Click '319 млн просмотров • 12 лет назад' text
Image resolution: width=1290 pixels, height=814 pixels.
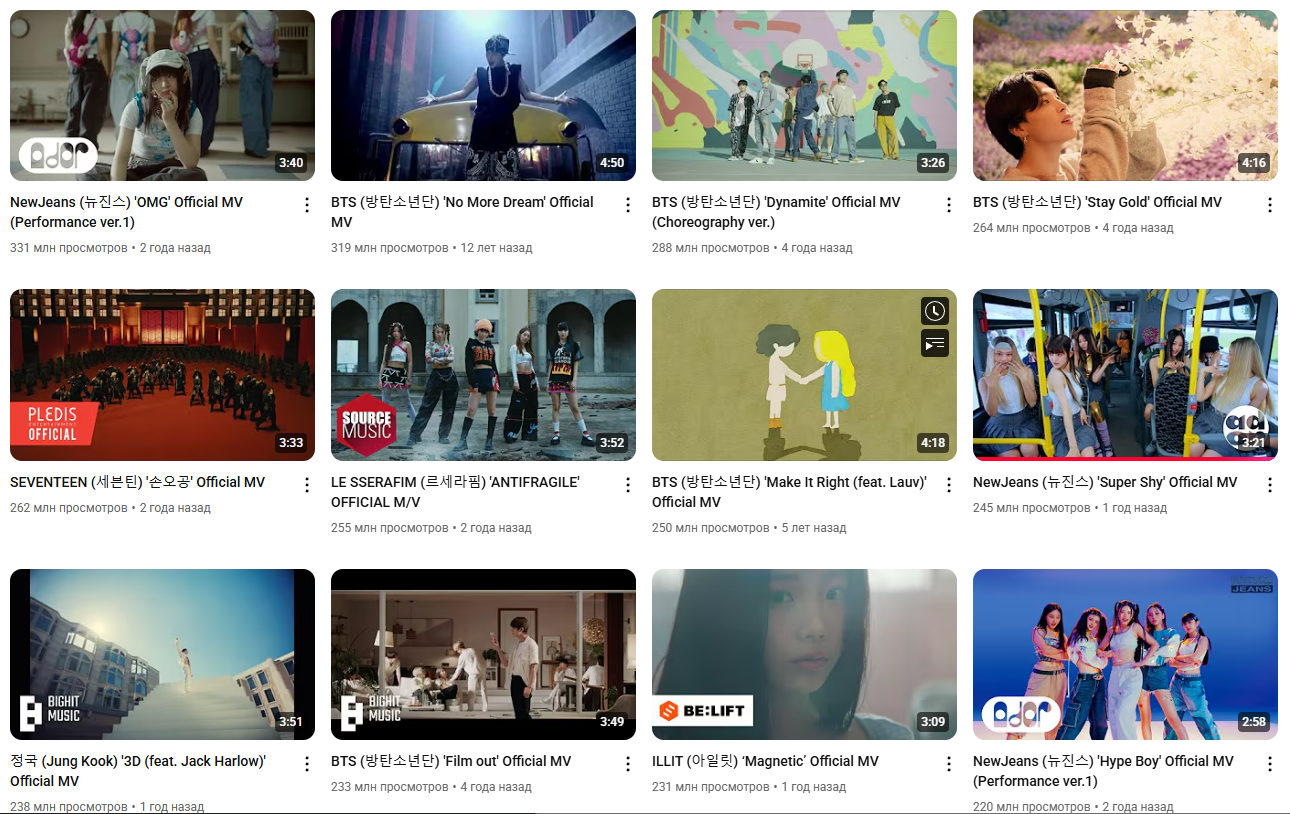pyautogui.click(x=432, y=248)
